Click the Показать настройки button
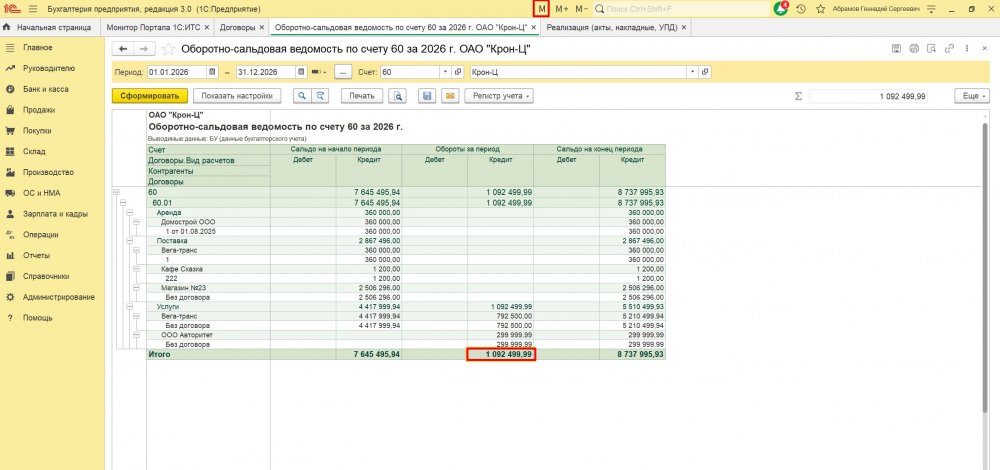Image resolution: width=1000 pixels, height=470 pixels. coord(237,96)
